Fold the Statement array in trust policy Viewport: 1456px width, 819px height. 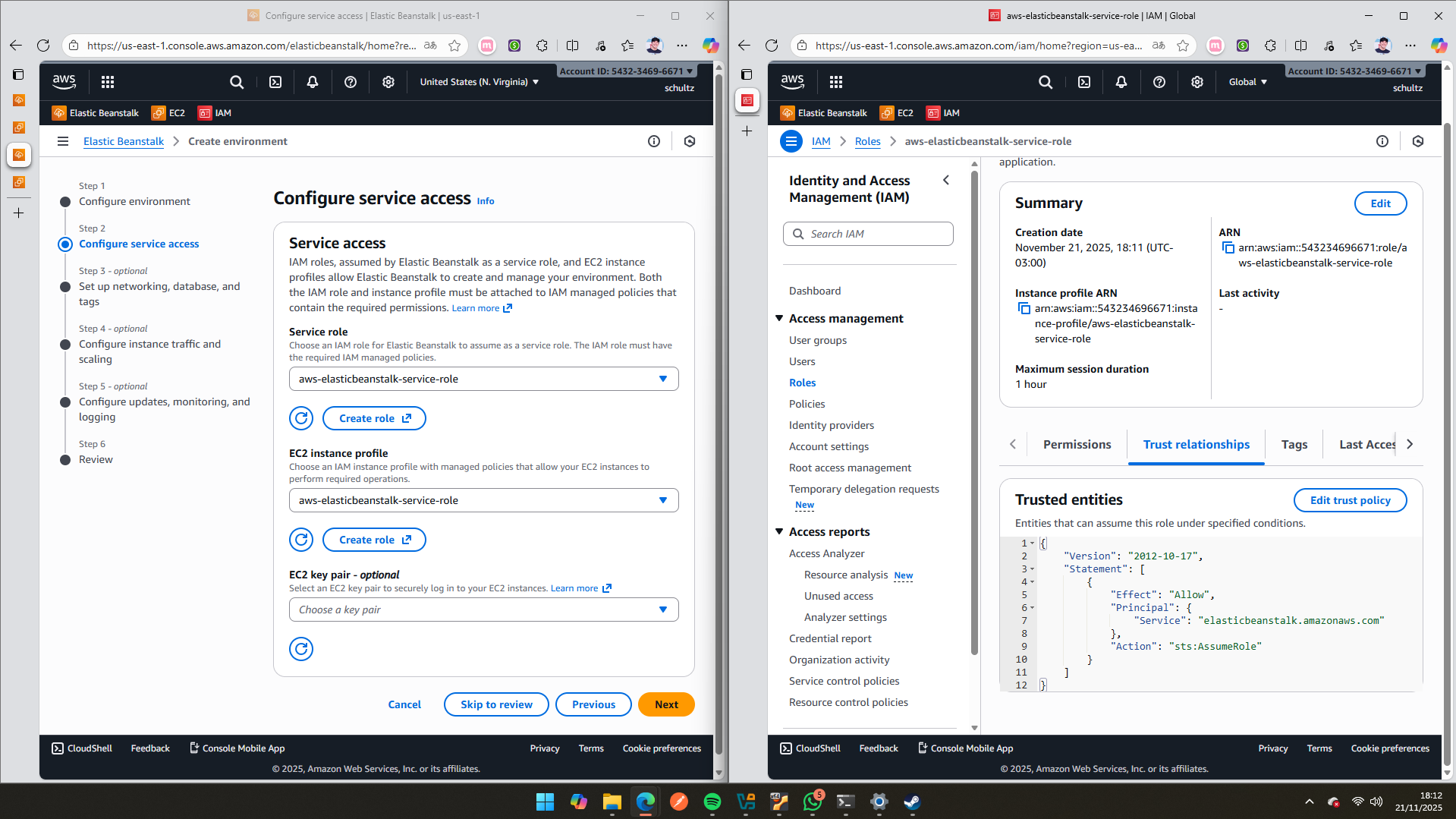pyautogui.click(x=1032, y=569)
